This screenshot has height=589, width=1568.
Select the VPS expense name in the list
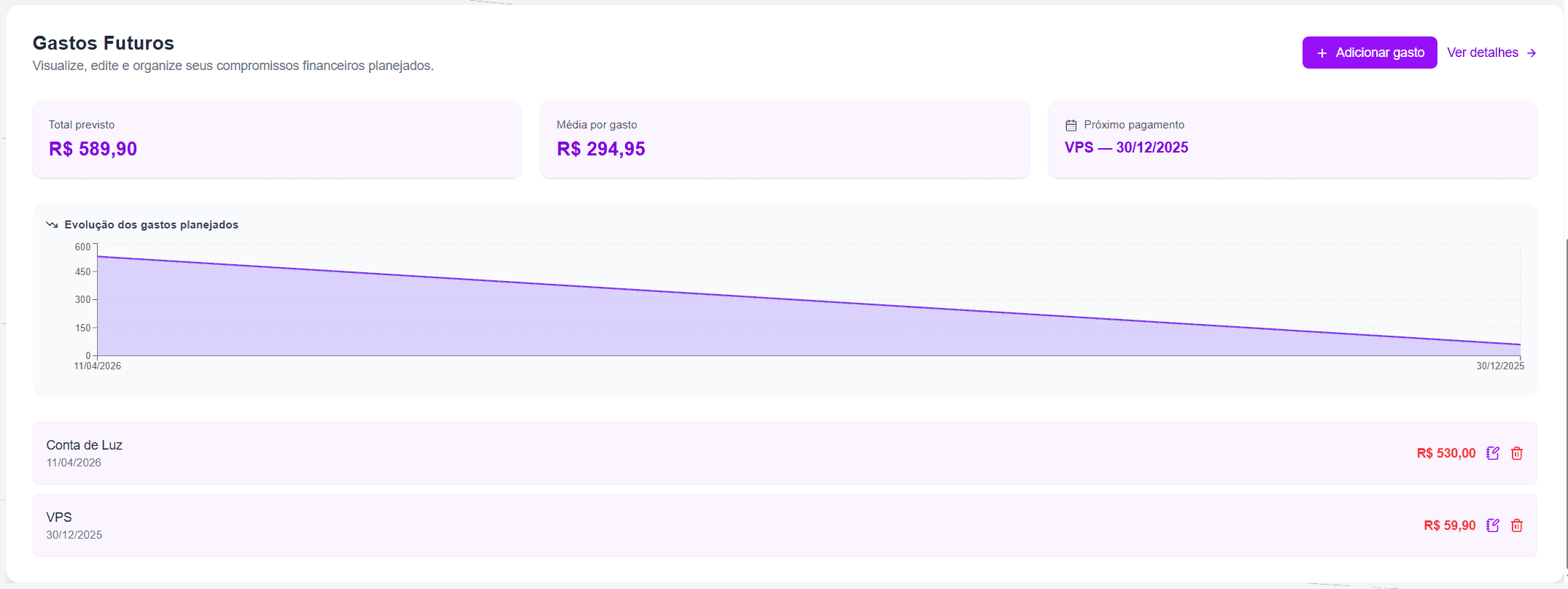[59, 517]
